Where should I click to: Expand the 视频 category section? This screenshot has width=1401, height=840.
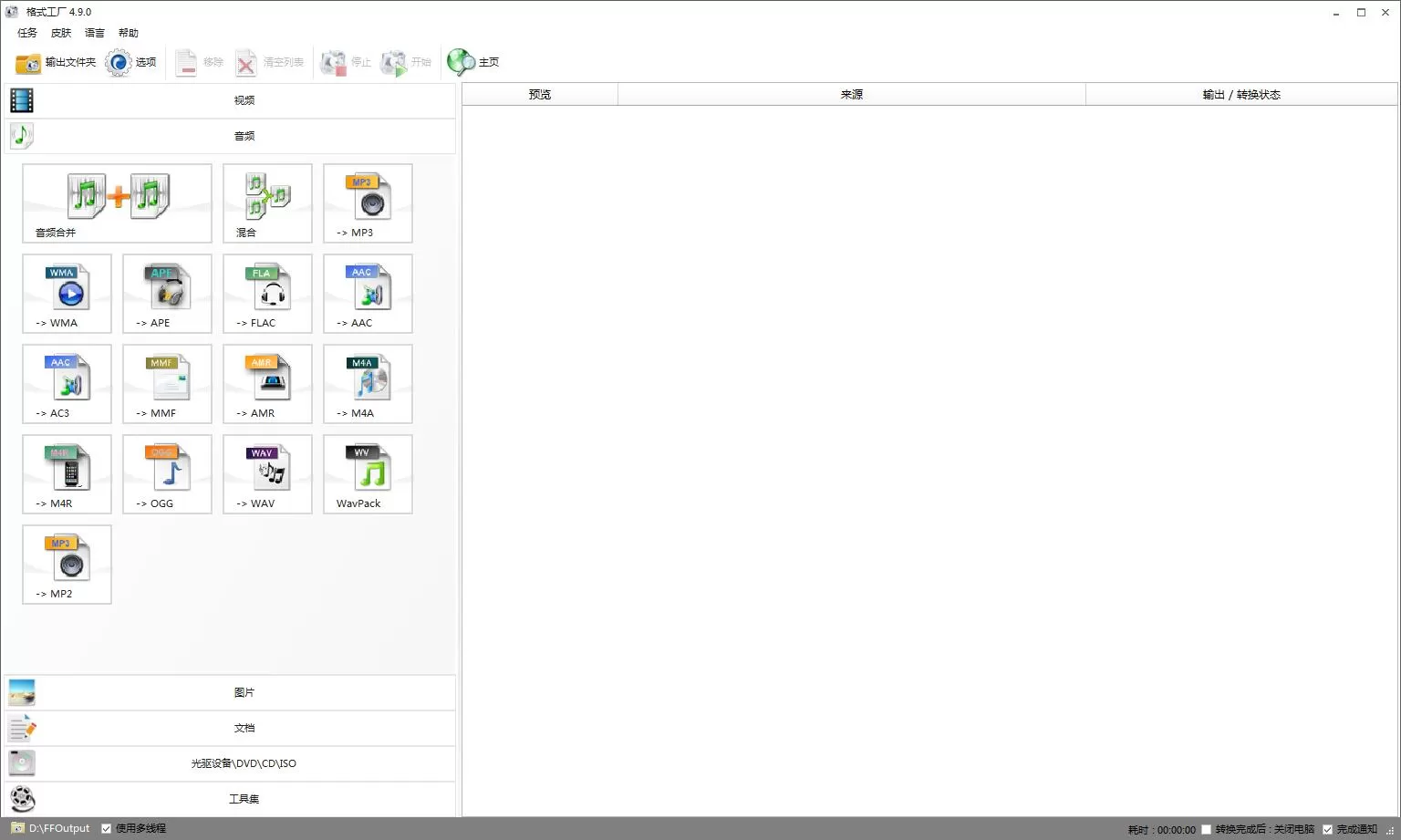230,100
